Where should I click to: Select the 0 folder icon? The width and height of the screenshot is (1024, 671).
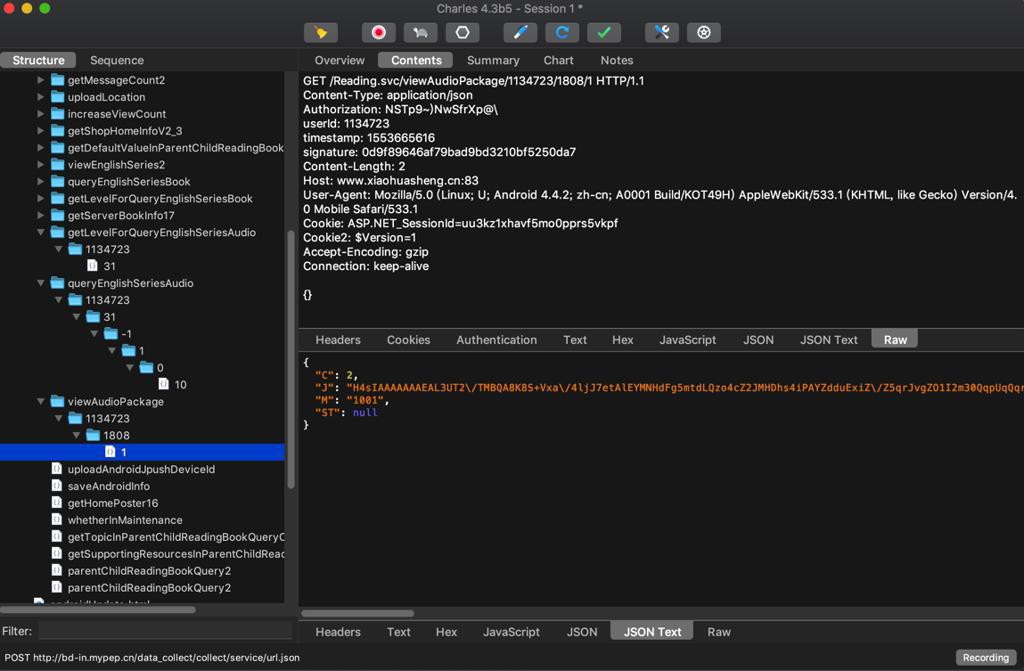(146, 367)
